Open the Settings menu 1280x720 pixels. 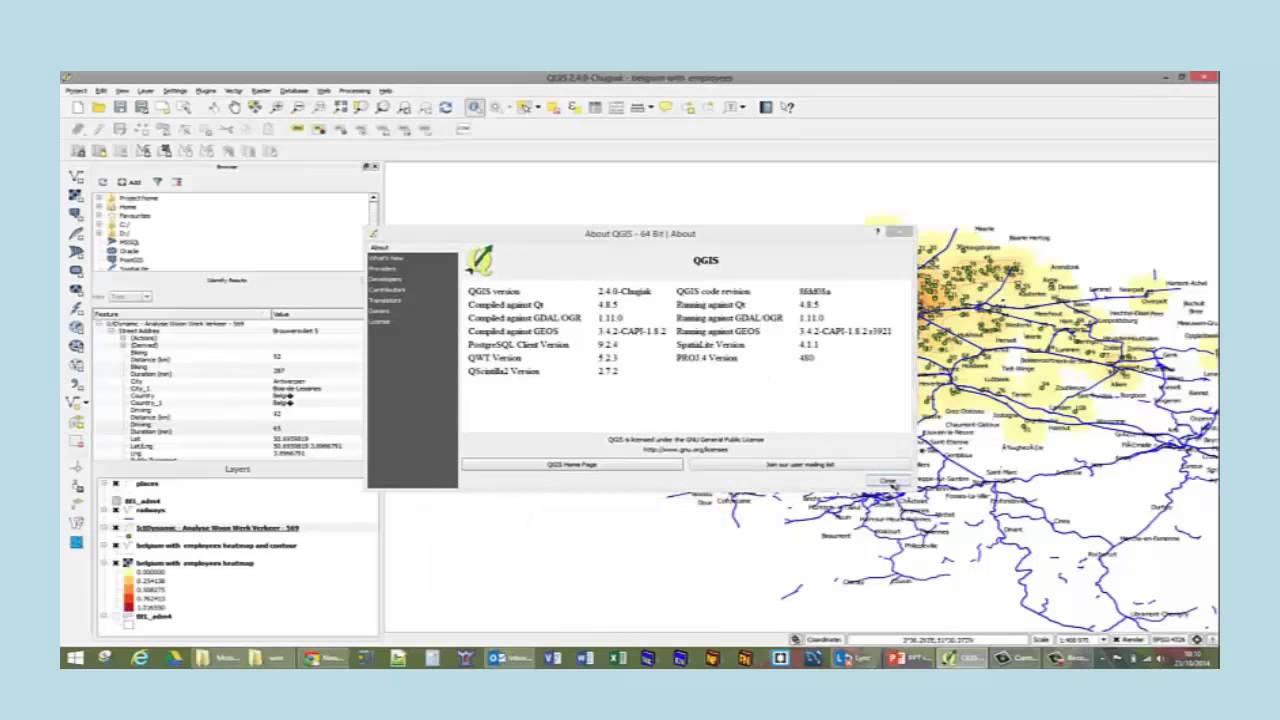[x=175, y=91]
